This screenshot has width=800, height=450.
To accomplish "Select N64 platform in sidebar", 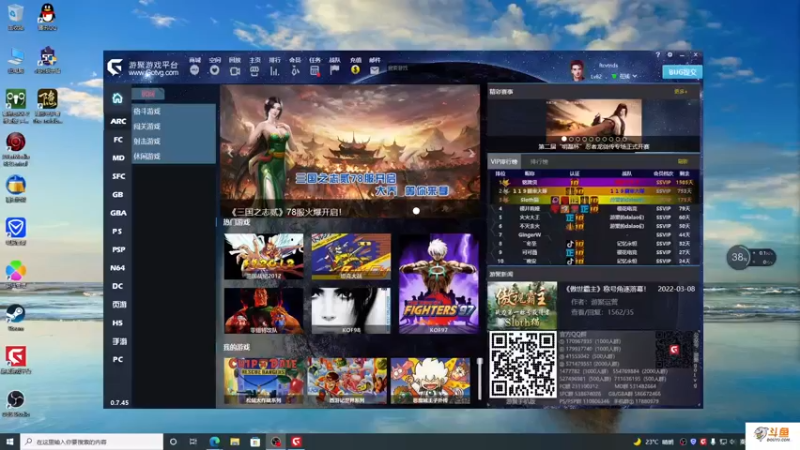I will [x=118, y=267].
